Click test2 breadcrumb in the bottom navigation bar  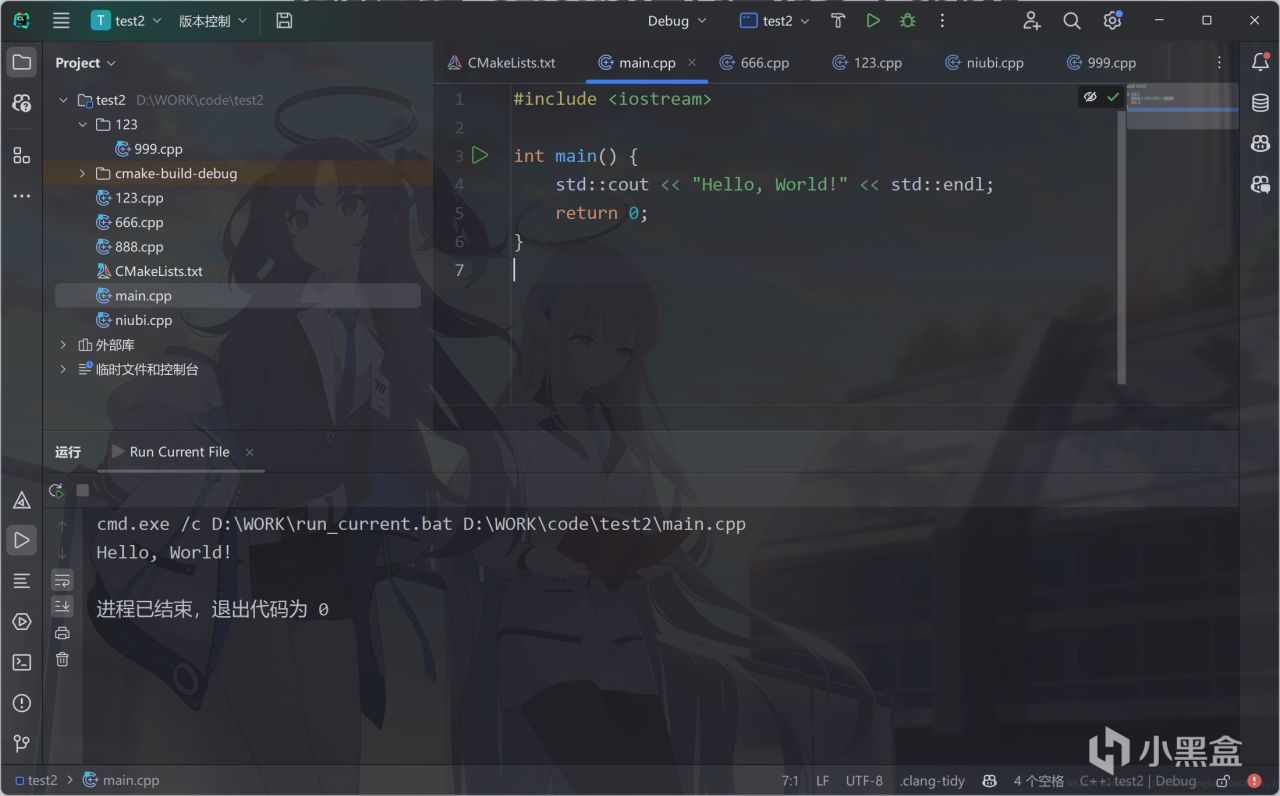[34, 780]
